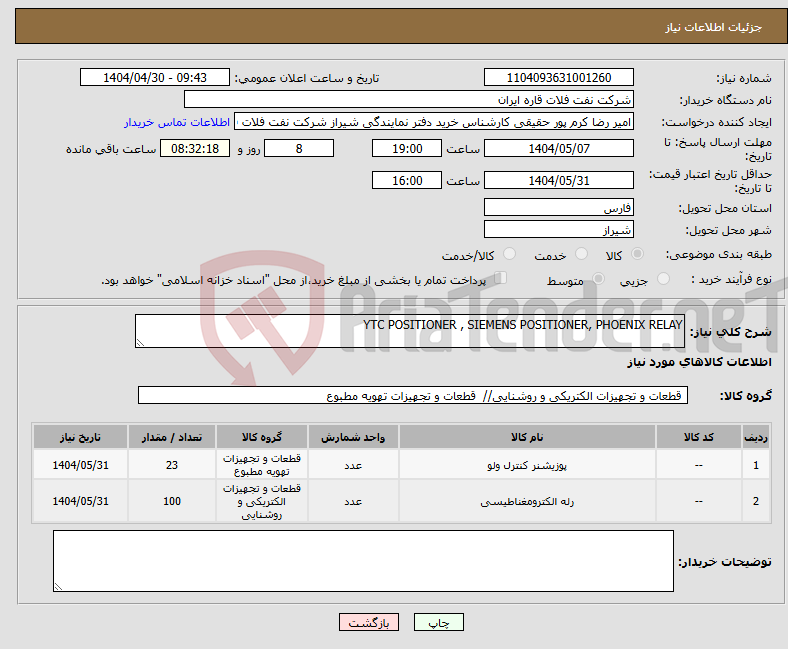Click the general description text area
788x649 pixels.
click(410, 331)
